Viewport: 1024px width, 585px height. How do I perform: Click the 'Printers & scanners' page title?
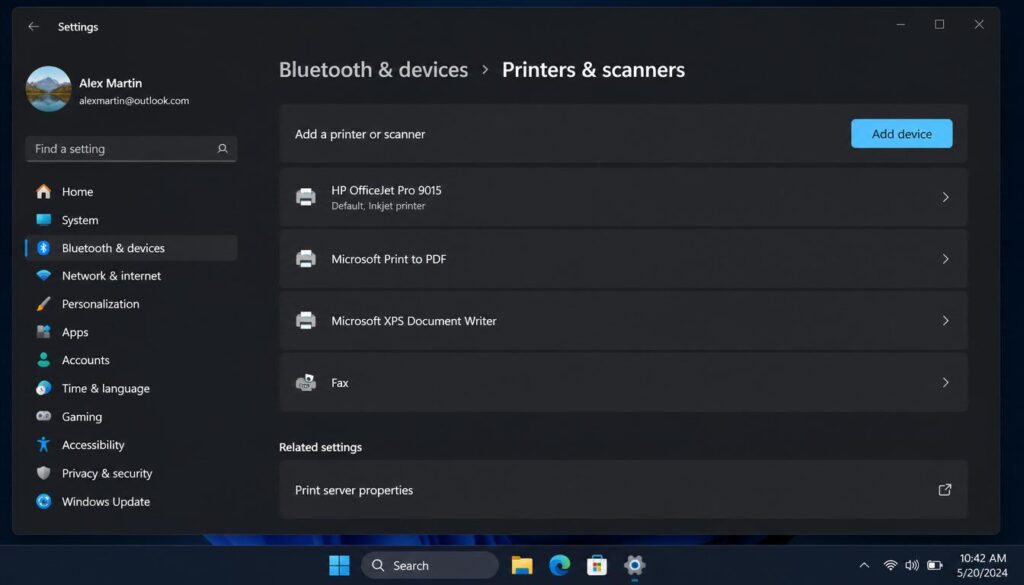click(593, 70)
